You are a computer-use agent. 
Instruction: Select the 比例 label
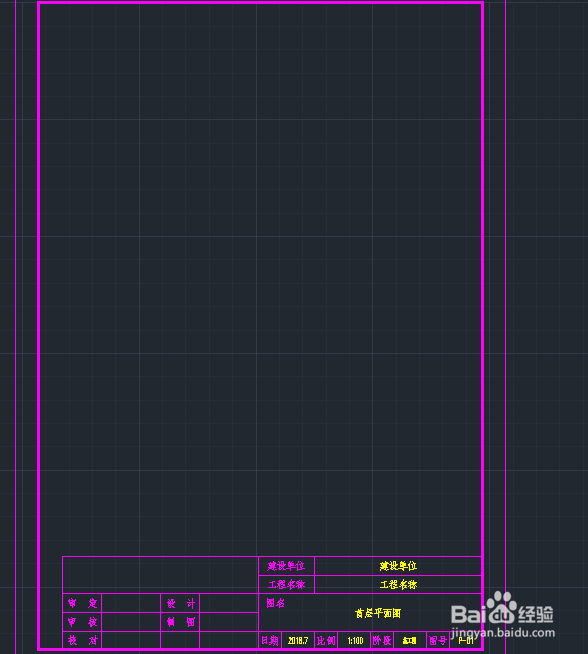tap(326, 641)
